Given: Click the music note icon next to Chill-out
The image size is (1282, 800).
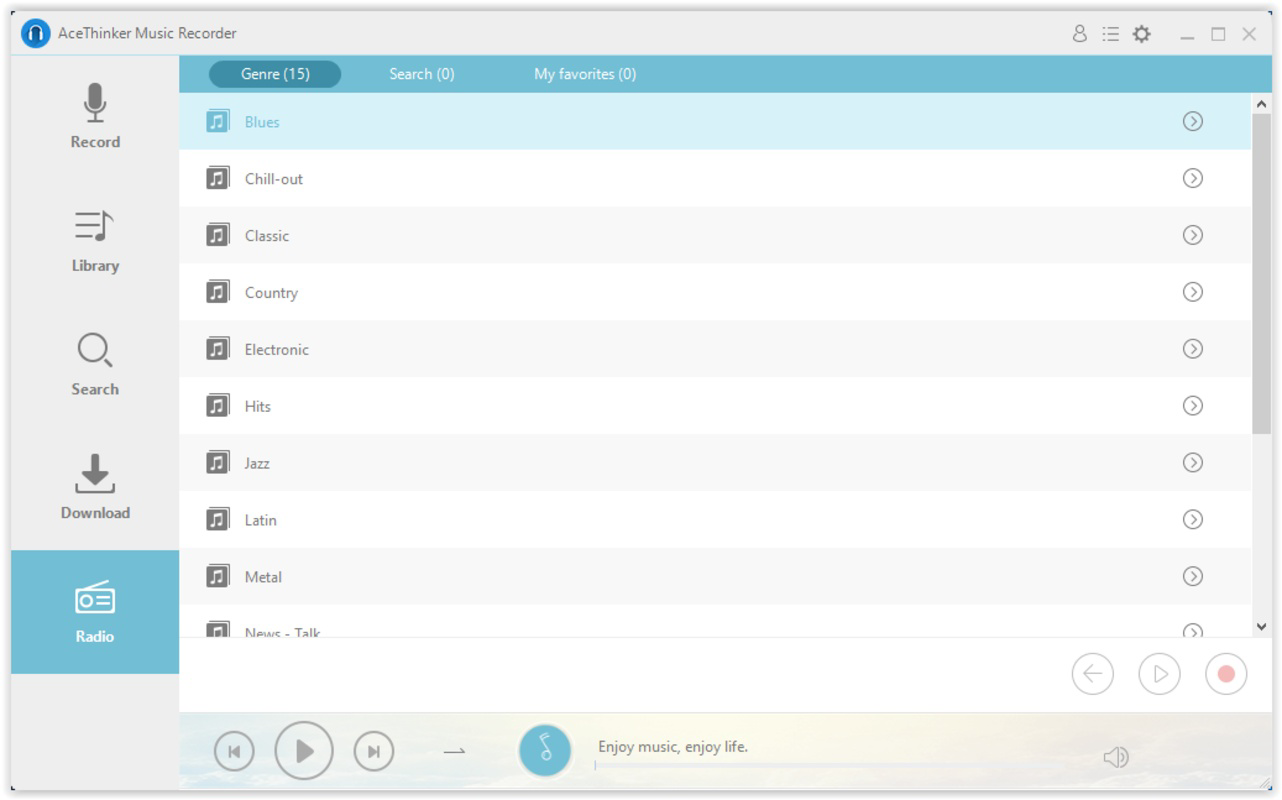Looking at the screenshot, I should (x=218, y=178).
